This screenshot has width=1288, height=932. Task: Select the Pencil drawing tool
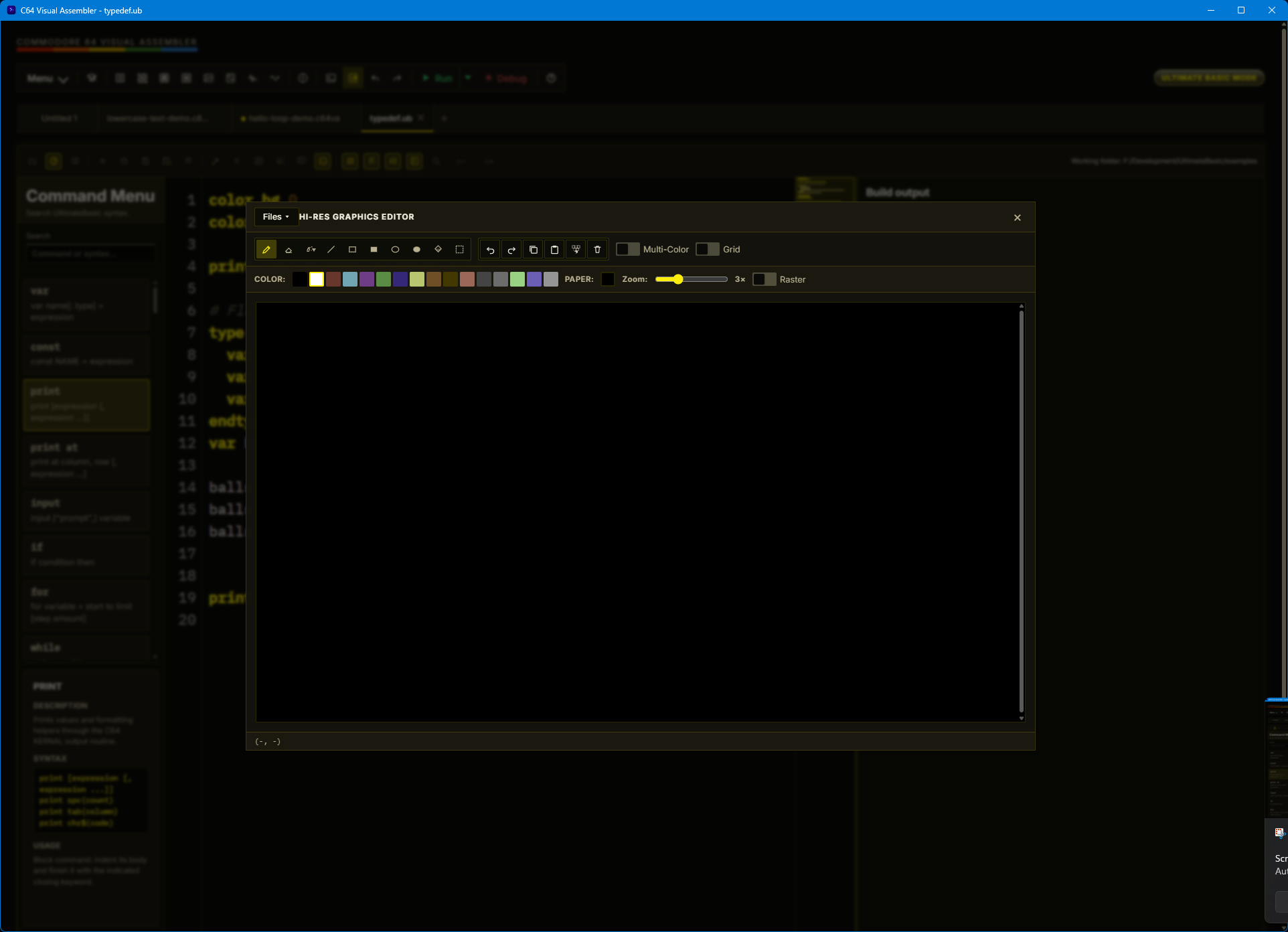click(266, 250)
